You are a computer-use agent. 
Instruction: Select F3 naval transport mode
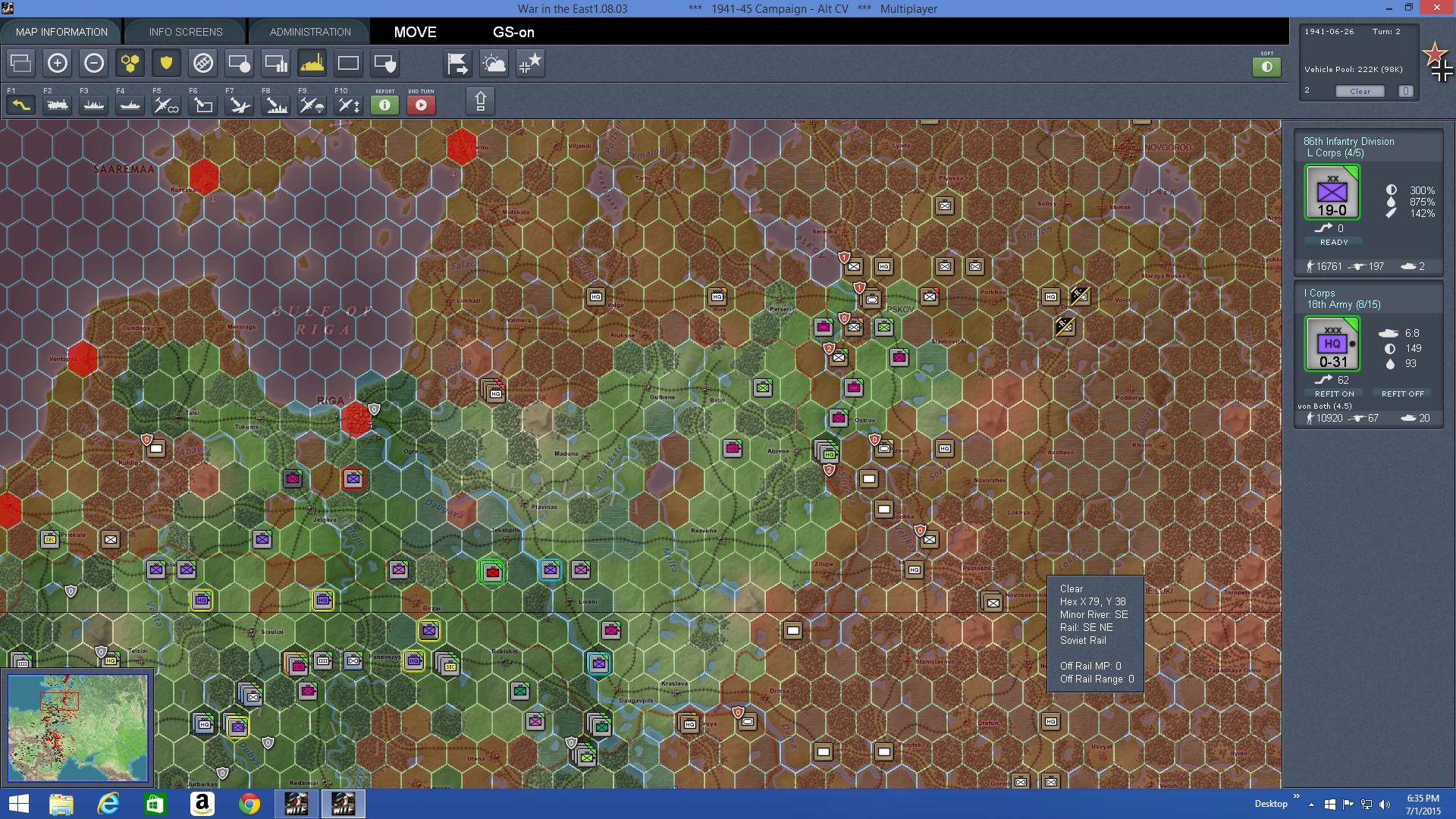[94, 105]
